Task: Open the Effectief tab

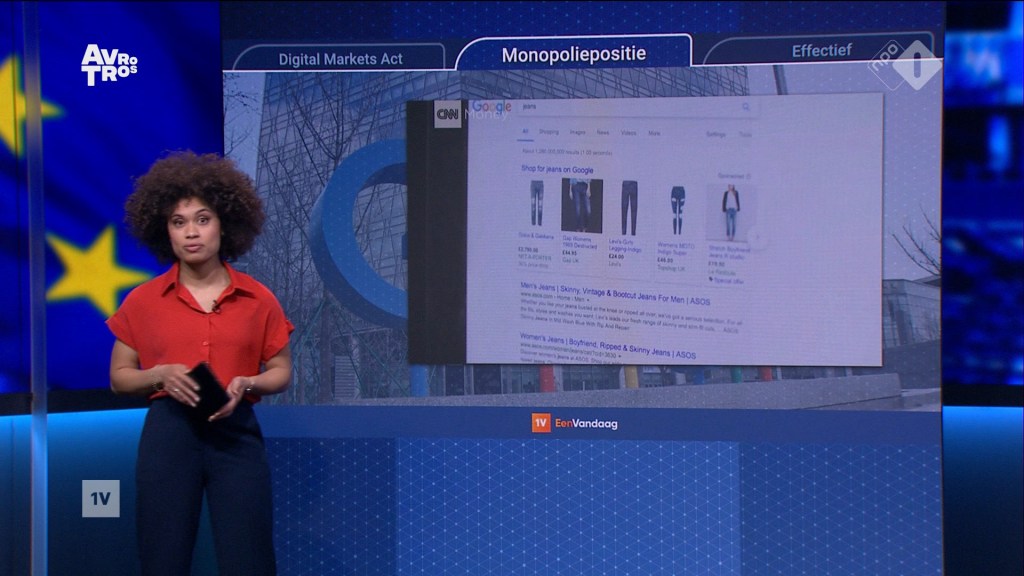Action: pos(822,51)
